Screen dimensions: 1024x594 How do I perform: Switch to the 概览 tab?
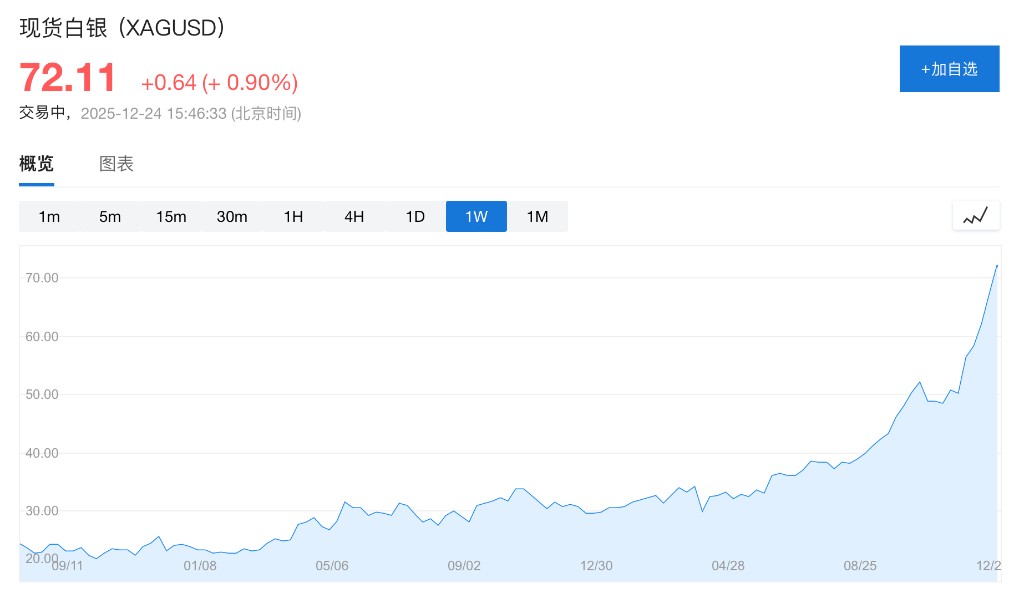[37, 165]
